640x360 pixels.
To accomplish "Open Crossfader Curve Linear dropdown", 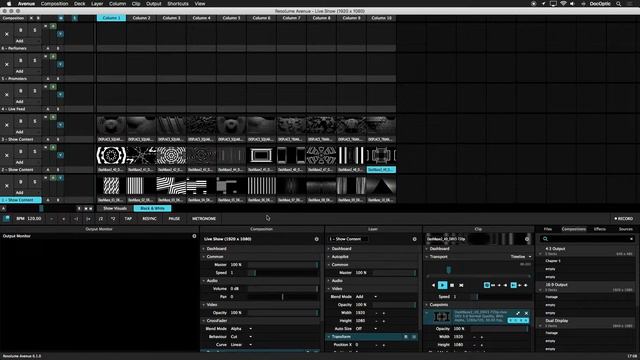I will [x=241, y=345].
